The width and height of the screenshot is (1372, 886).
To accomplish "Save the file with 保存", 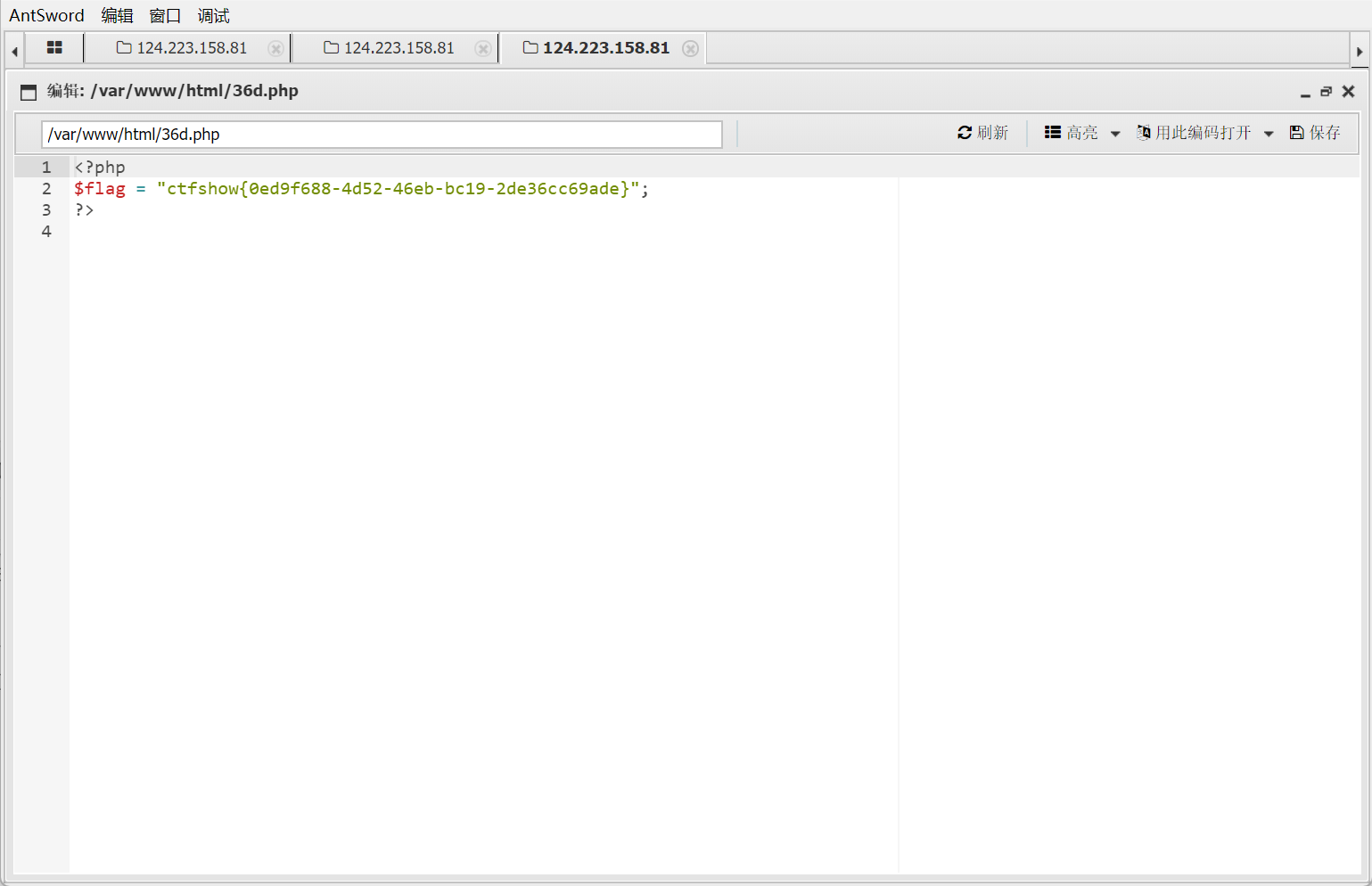I will pos(1315,133).
